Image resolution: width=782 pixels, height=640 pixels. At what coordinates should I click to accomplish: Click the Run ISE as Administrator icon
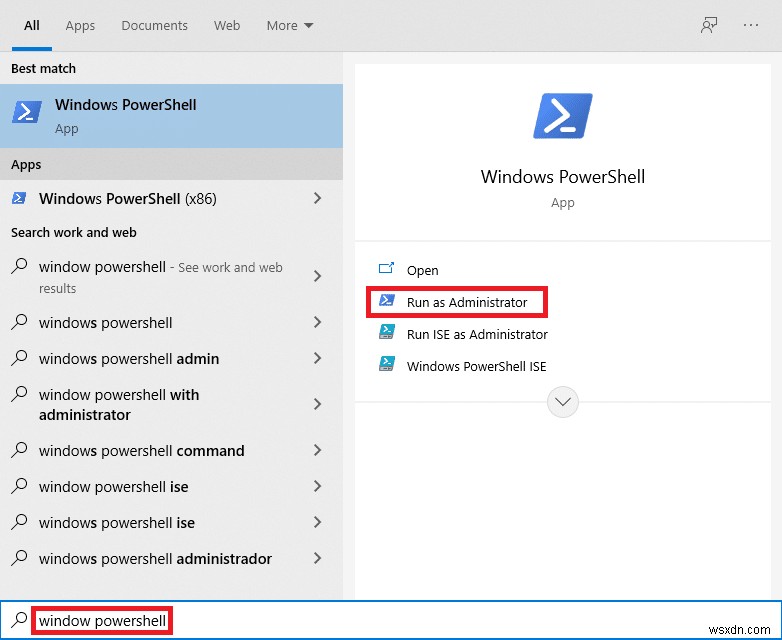[386, 334]
